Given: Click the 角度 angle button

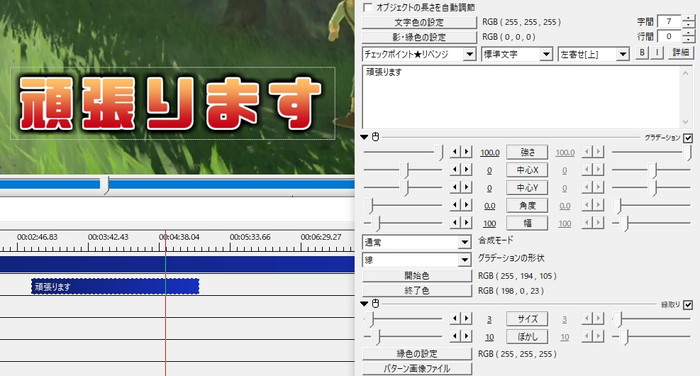Looking at the screenshot, I should [527, 205].
